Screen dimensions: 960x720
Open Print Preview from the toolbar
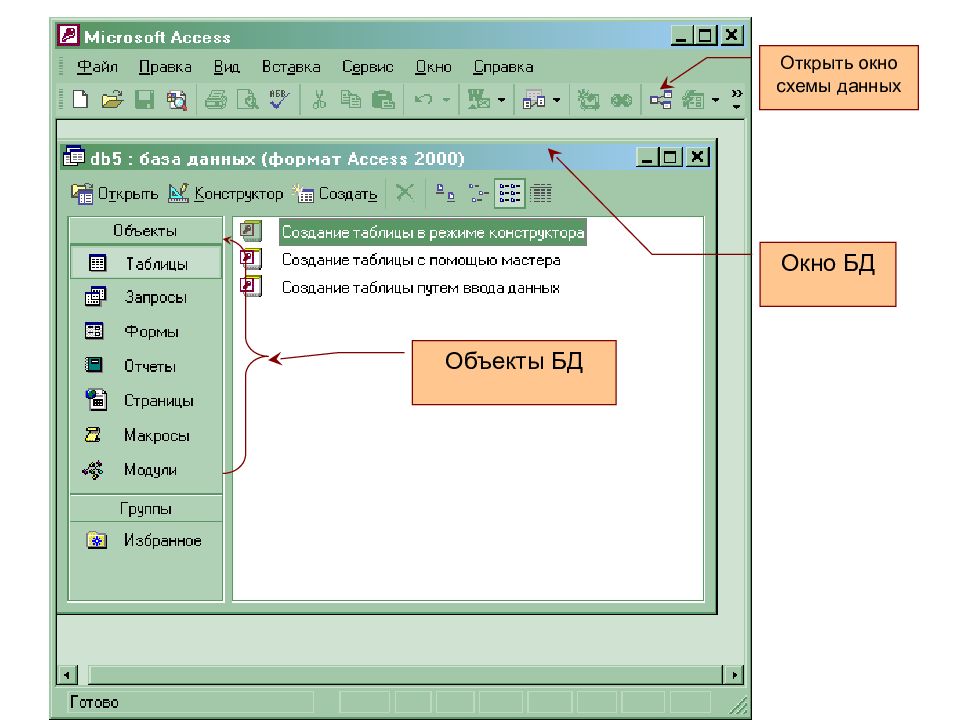[x=247, y=99]
